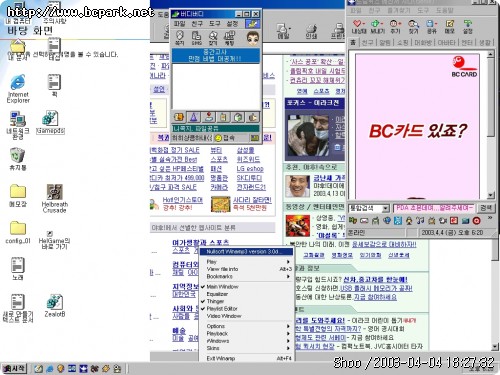500x375 pixels.
Task: Open the 파일 menu in BuddyBuddy
Action: pos(180,24)
